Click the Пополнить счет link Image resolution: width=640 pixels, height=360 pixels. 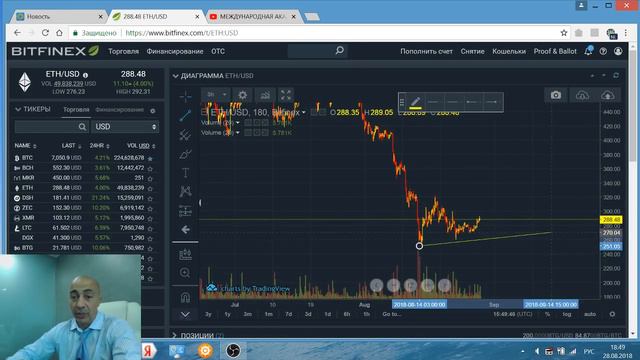(426, 51)
